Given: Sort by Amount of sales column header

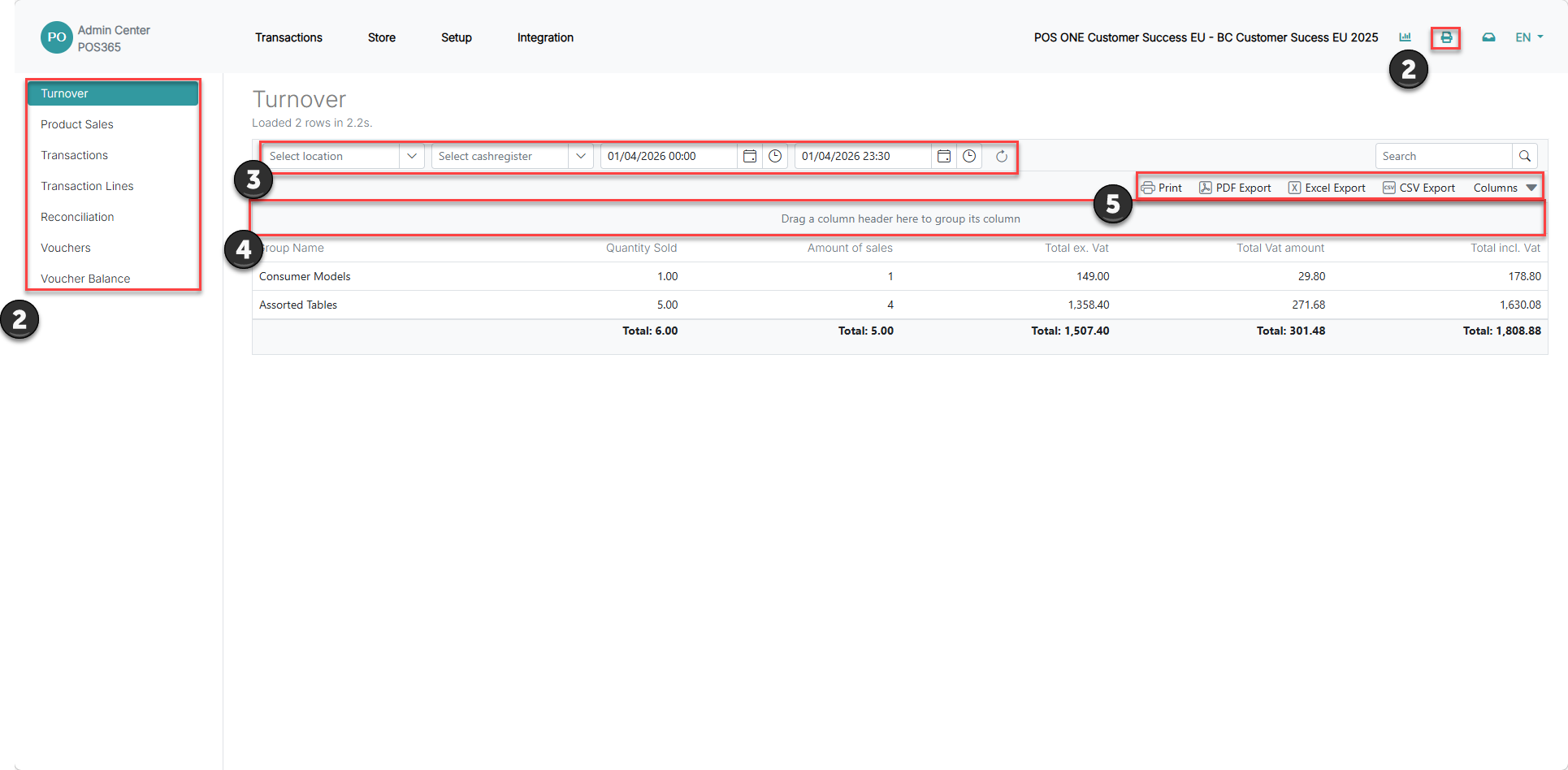Looking at the screenshot, I should [x=850, y=248].
